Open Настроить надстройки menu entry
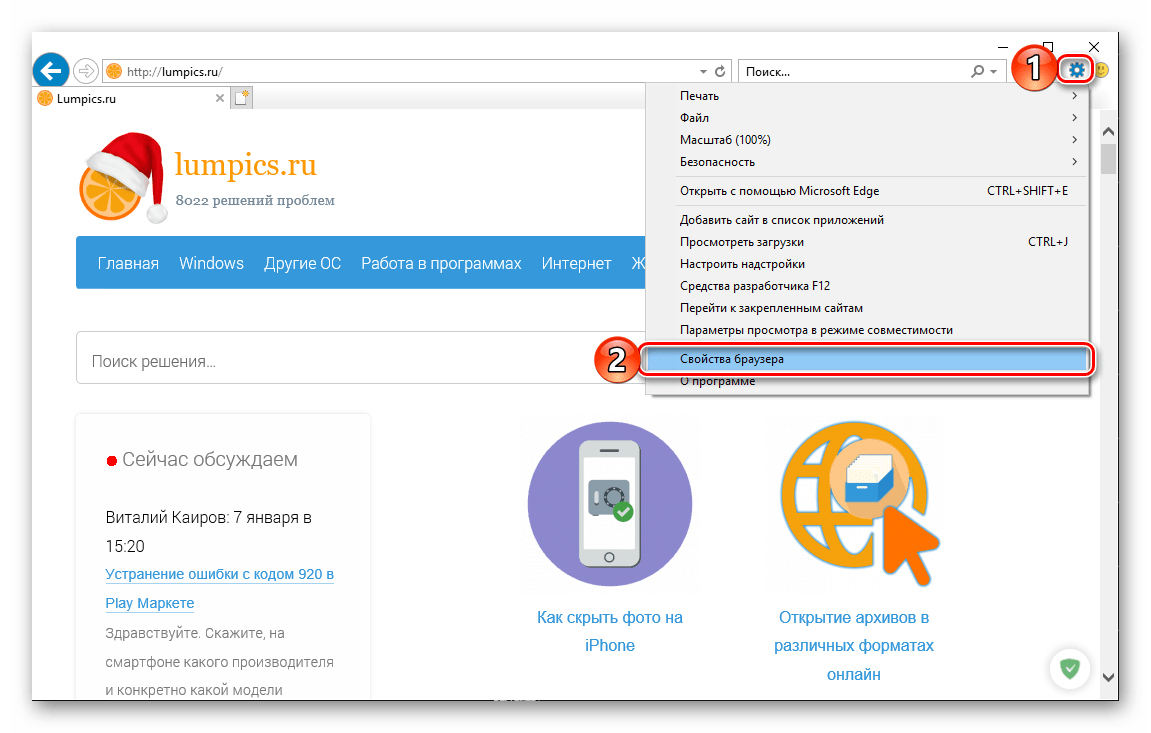1151x733 pixels. (742, 264)
